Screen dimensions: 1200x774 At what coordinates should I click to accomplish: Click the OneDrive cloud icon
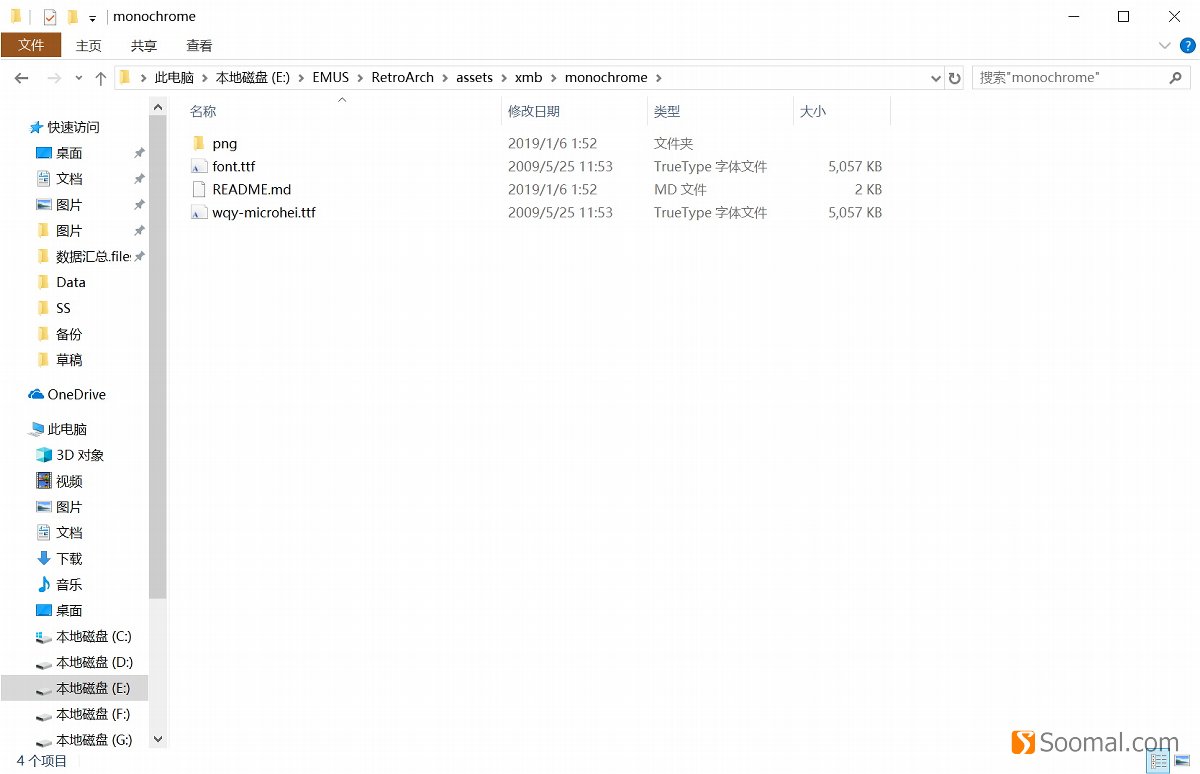pos(36,394)
